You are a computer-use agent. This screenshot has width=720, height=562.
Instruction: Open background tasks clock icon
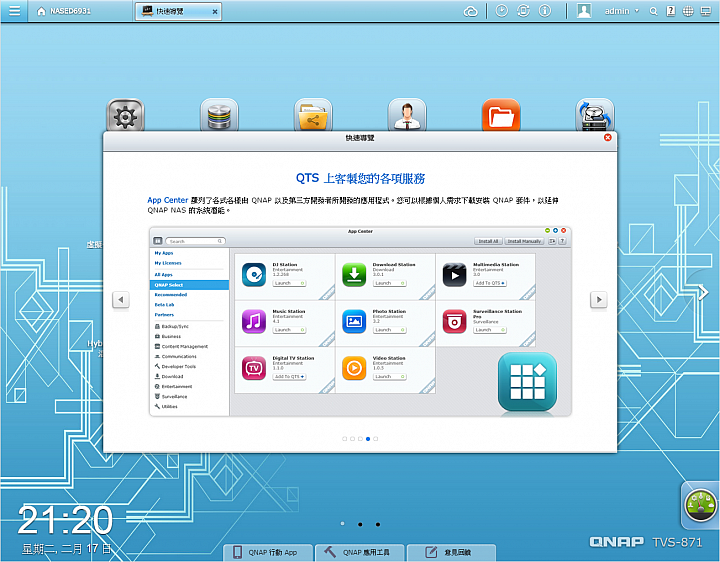501,11
